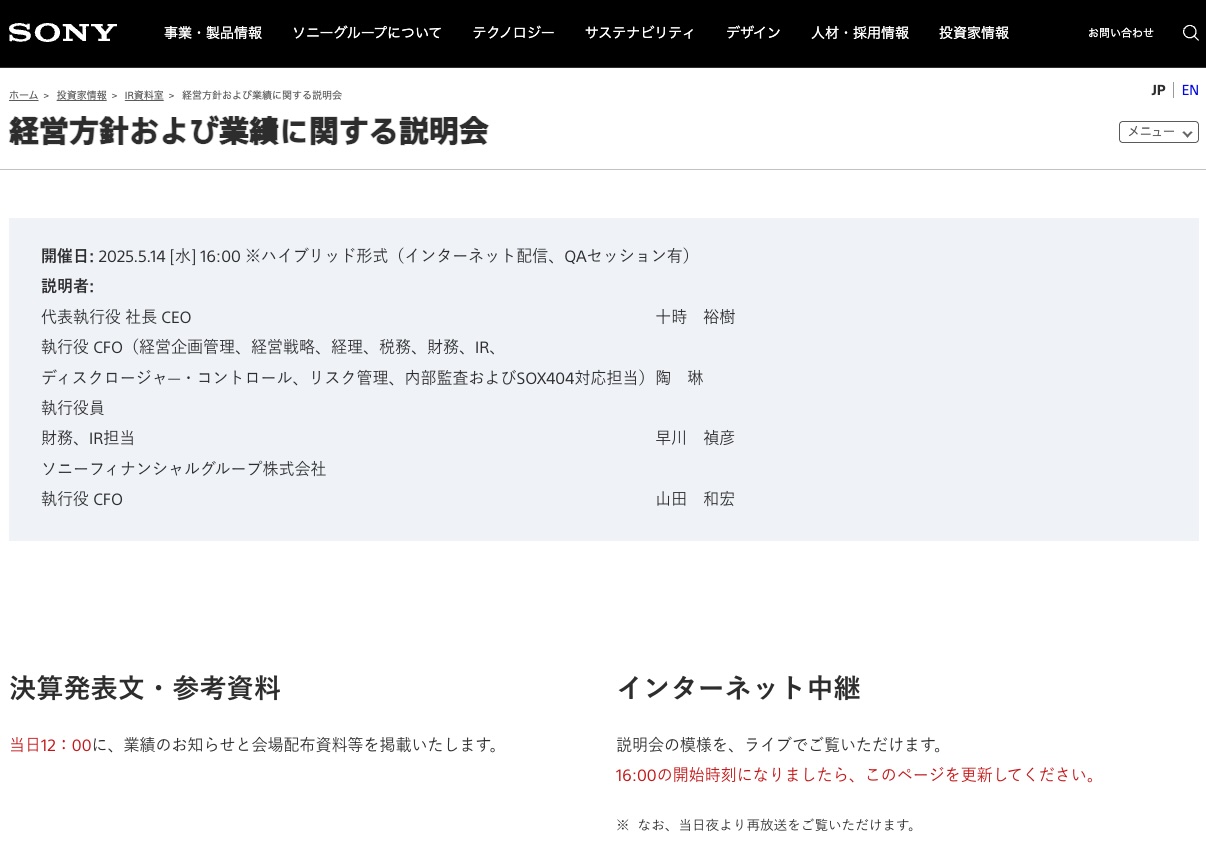Click お問い合わせ link
Viewport: 1206px width, 846px height.
pyautogui.click(x=1121, y=33)
